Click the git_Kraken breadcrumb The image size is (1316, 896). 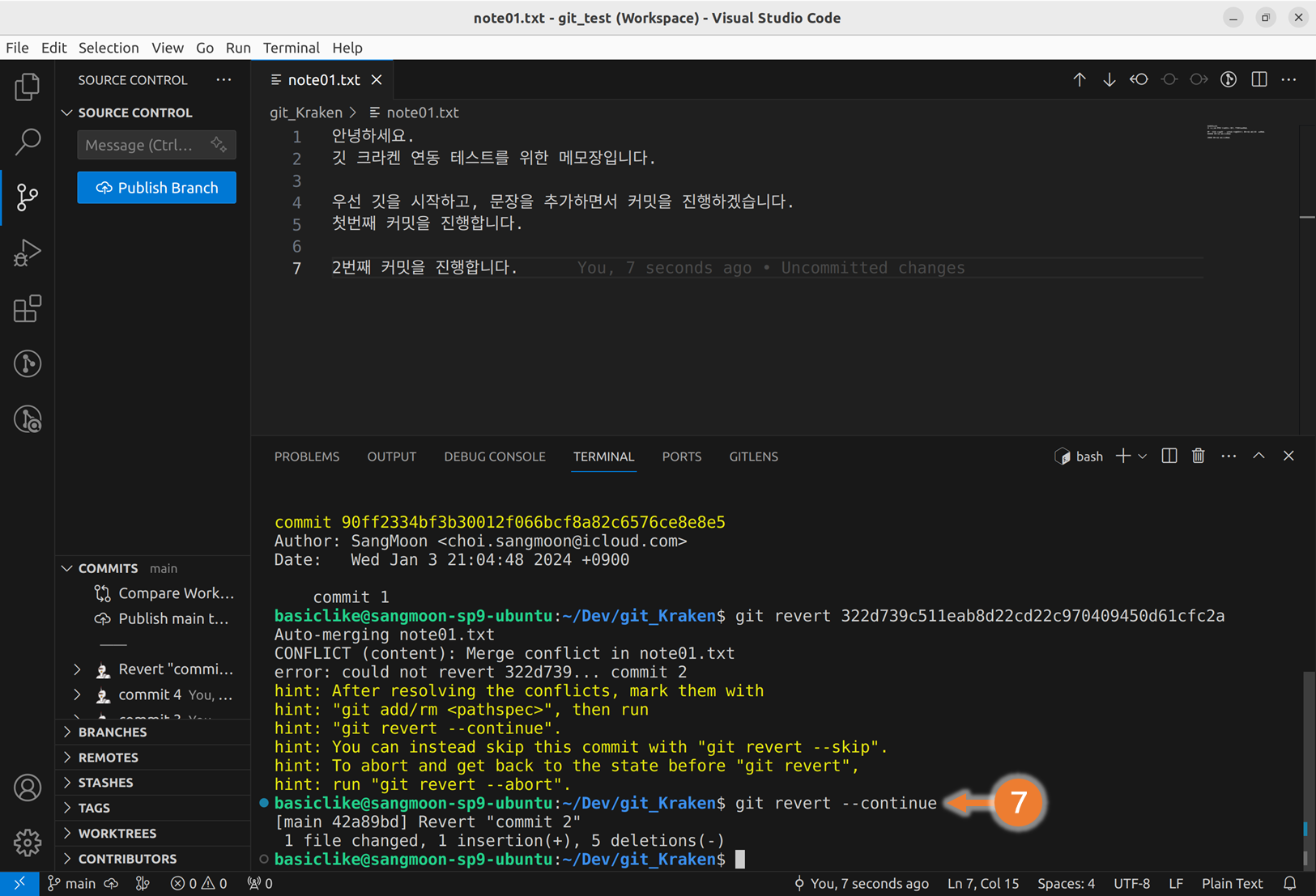306,113
